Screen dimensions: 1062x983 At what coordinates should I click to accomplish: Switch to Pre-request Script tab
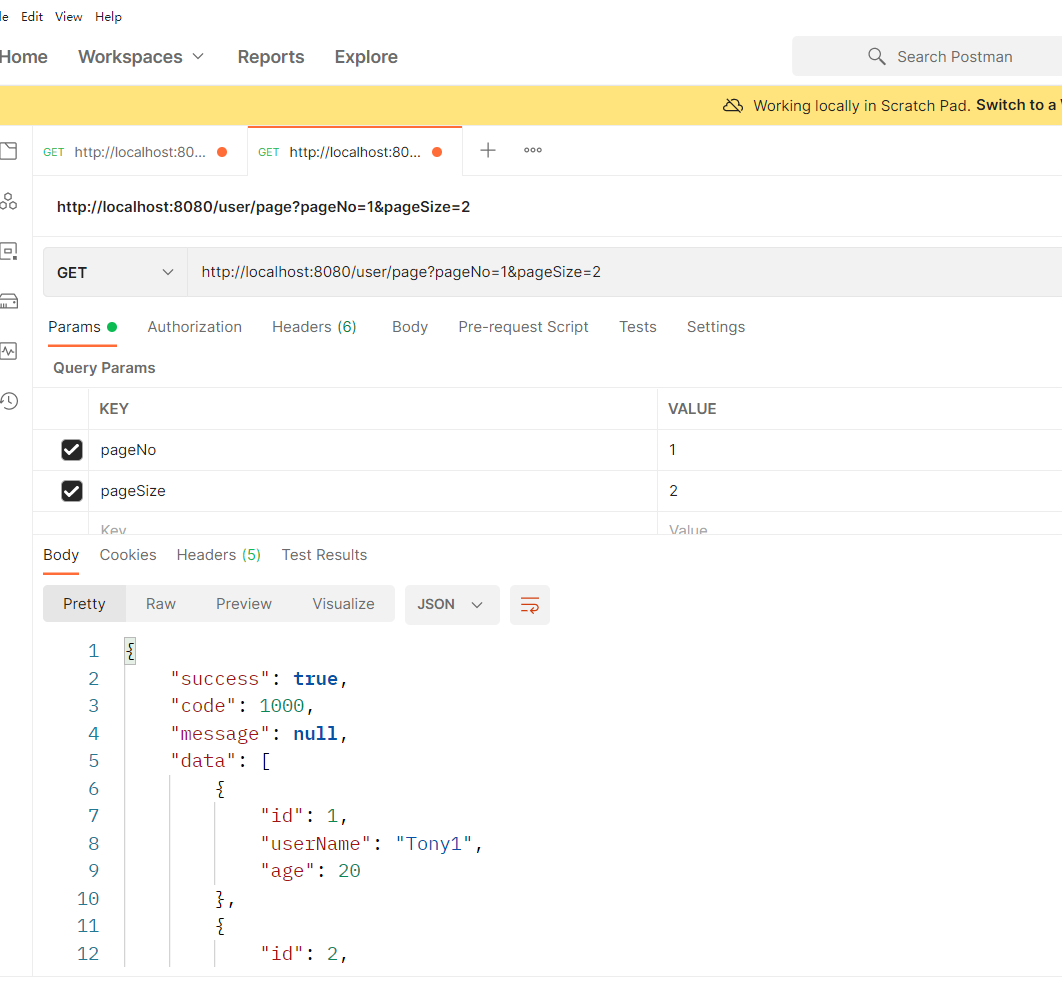[x=524, y=327]
